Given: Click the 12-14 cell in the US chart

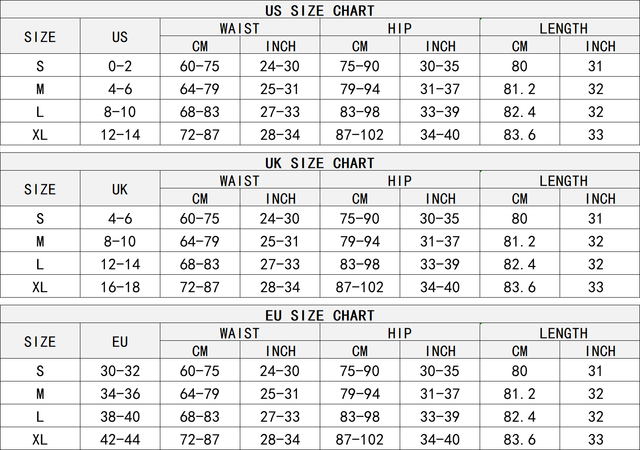Looking at the screenshot, I should tap(120, 135).
